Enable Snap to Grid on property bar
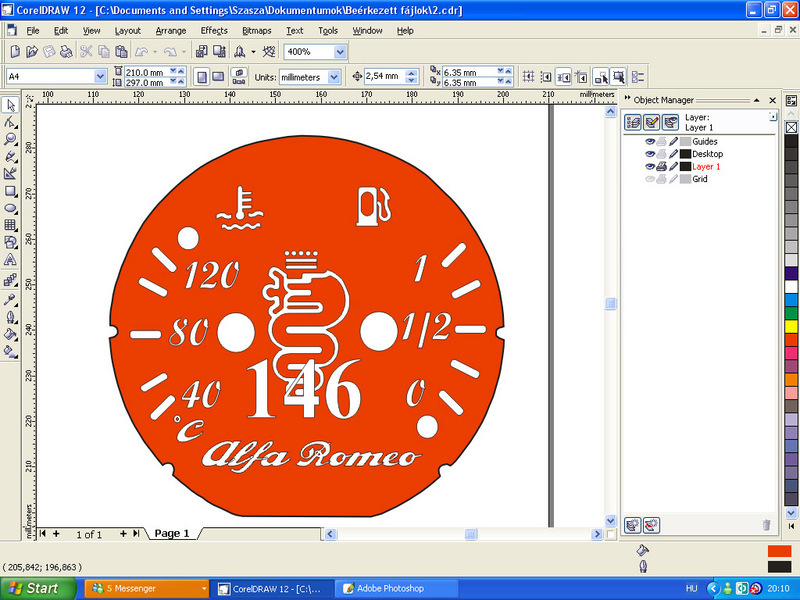800x600 pixels. tap(529, 77)
